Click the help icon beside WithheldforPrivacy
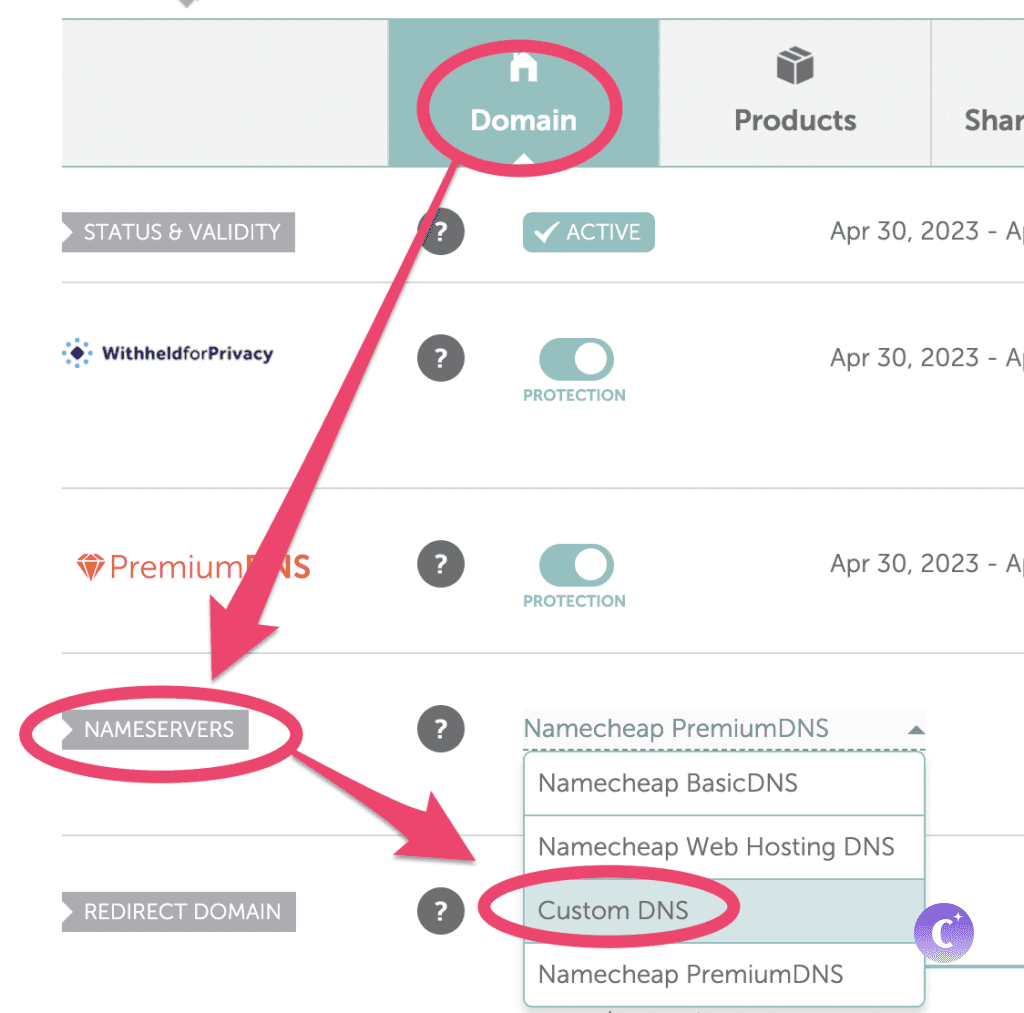 click(441, 357)
